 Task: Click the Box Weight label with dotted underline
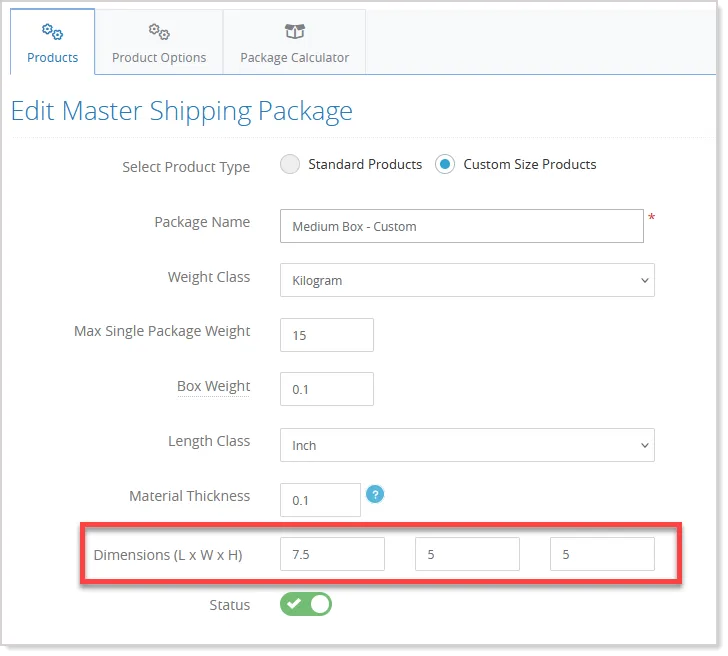214,386
